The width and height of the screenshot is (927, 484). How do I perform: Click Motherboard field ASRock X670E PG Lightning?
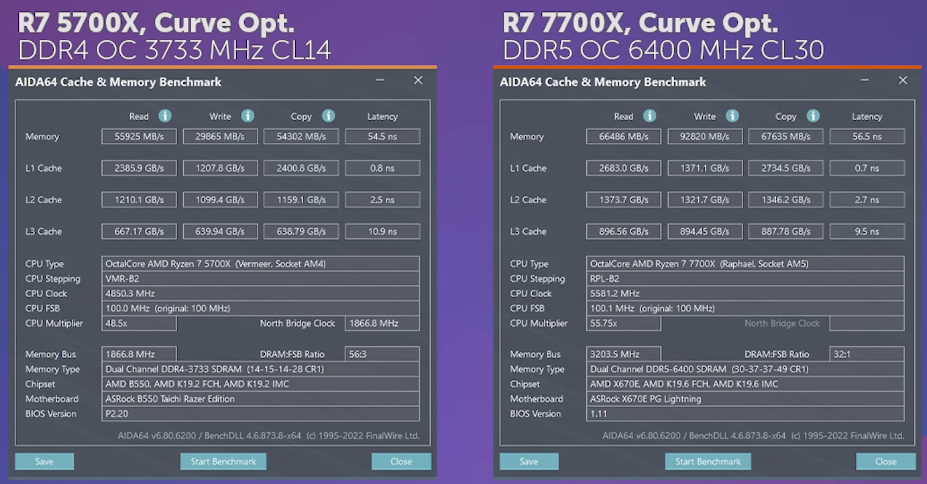click(746, 399)
